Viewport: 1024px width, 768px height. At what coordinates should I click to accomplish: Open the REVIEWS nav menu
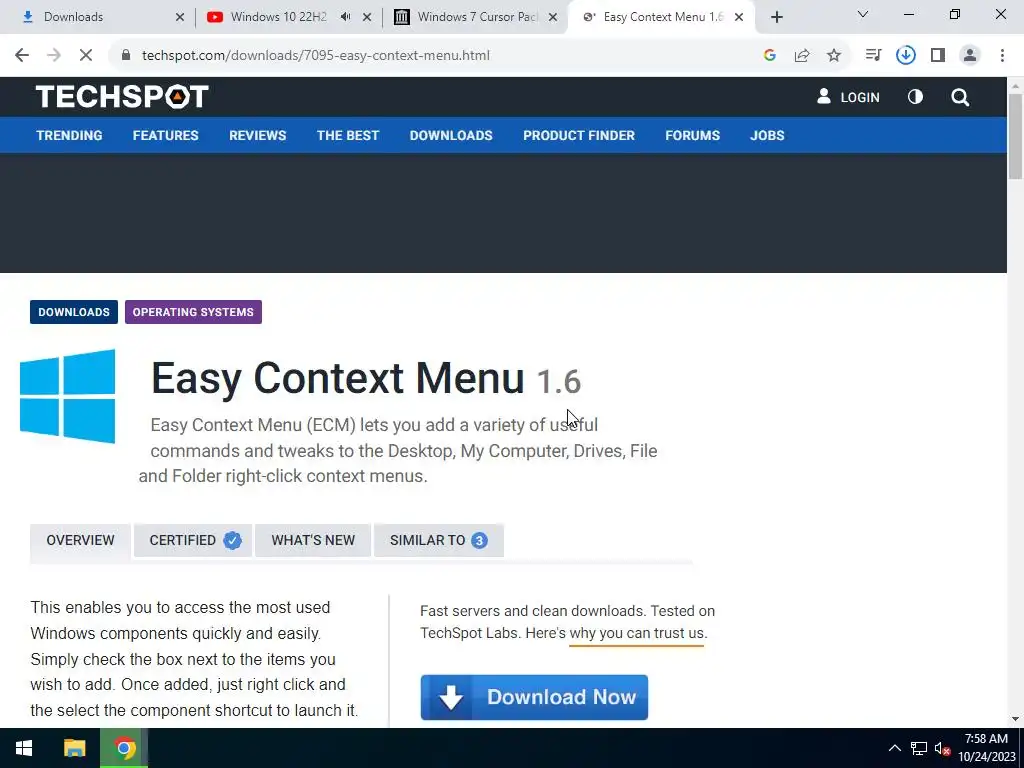click(x=257, y=135)
